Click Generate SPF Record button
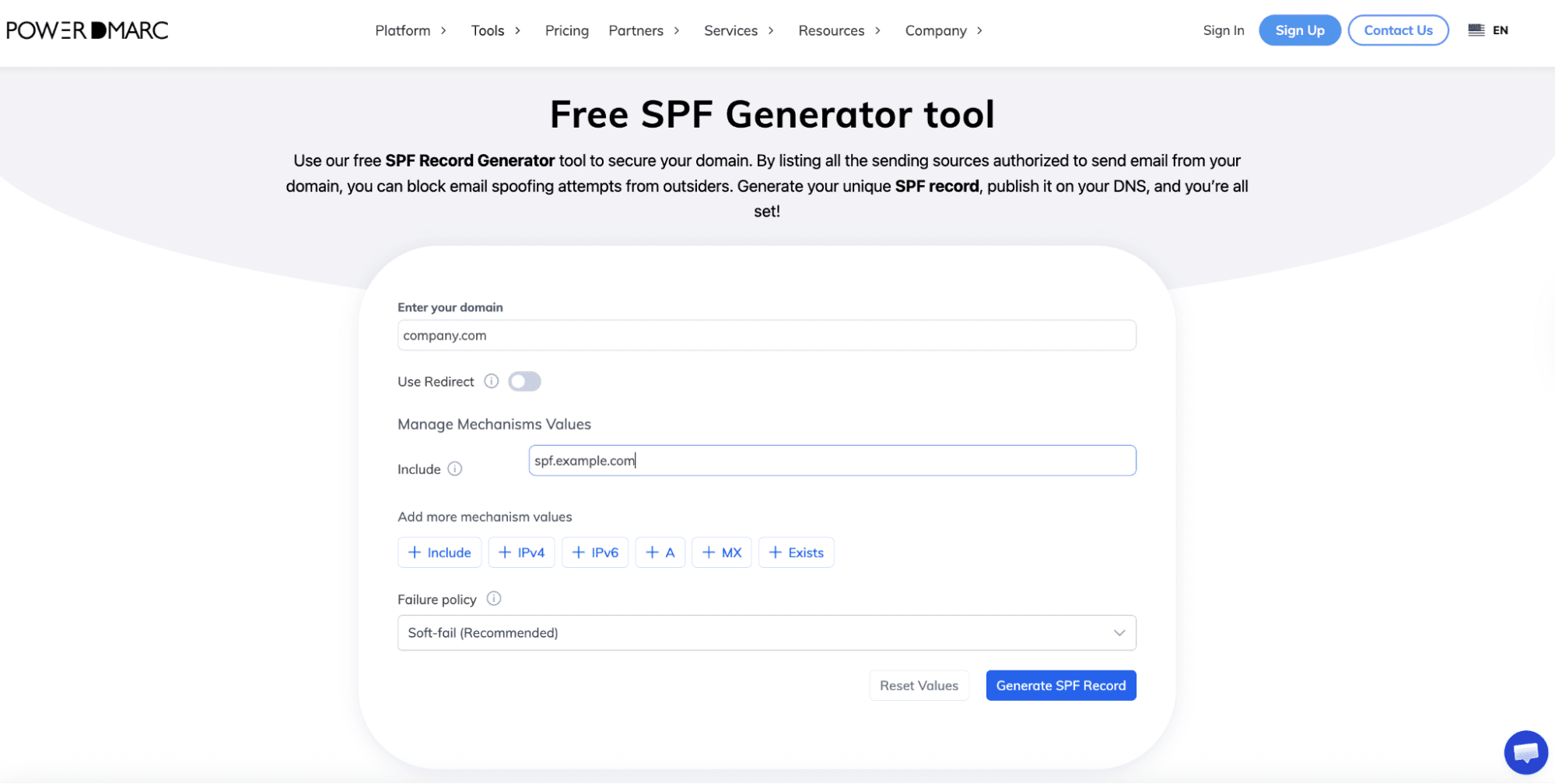The height and width of the screenshot is (784, 1555). [x=1061, y=685]
